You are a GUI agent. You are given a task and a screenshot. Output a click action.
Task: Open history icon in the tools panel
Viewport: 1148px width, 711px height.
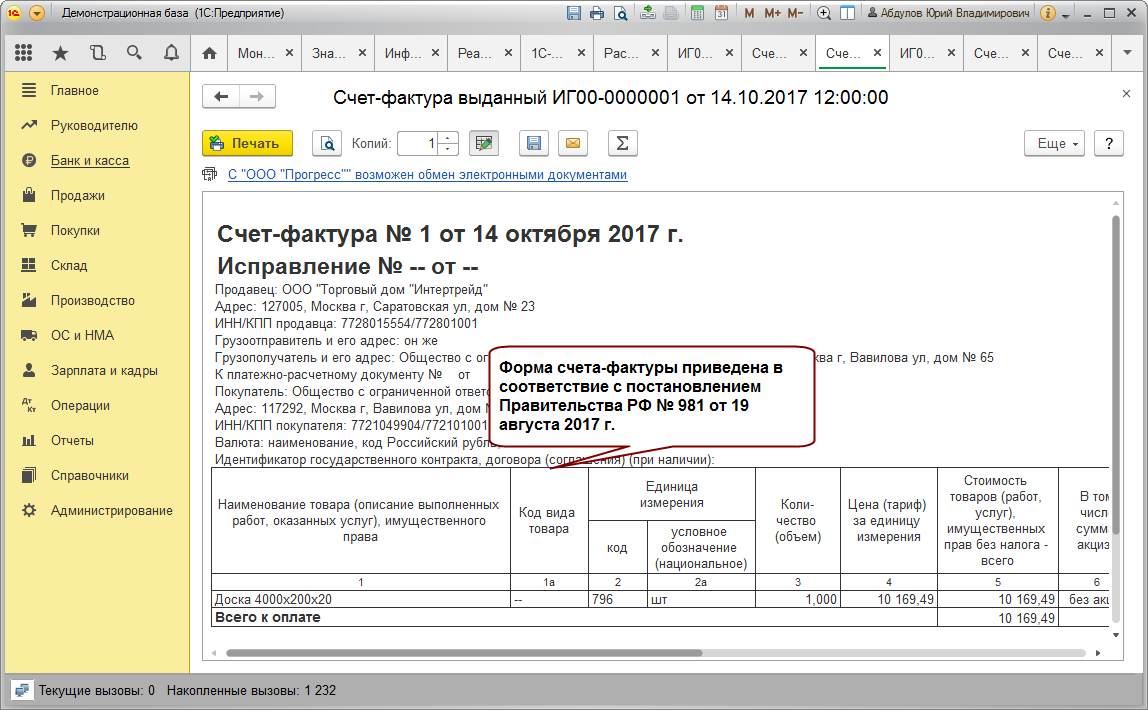click(97, 53)
